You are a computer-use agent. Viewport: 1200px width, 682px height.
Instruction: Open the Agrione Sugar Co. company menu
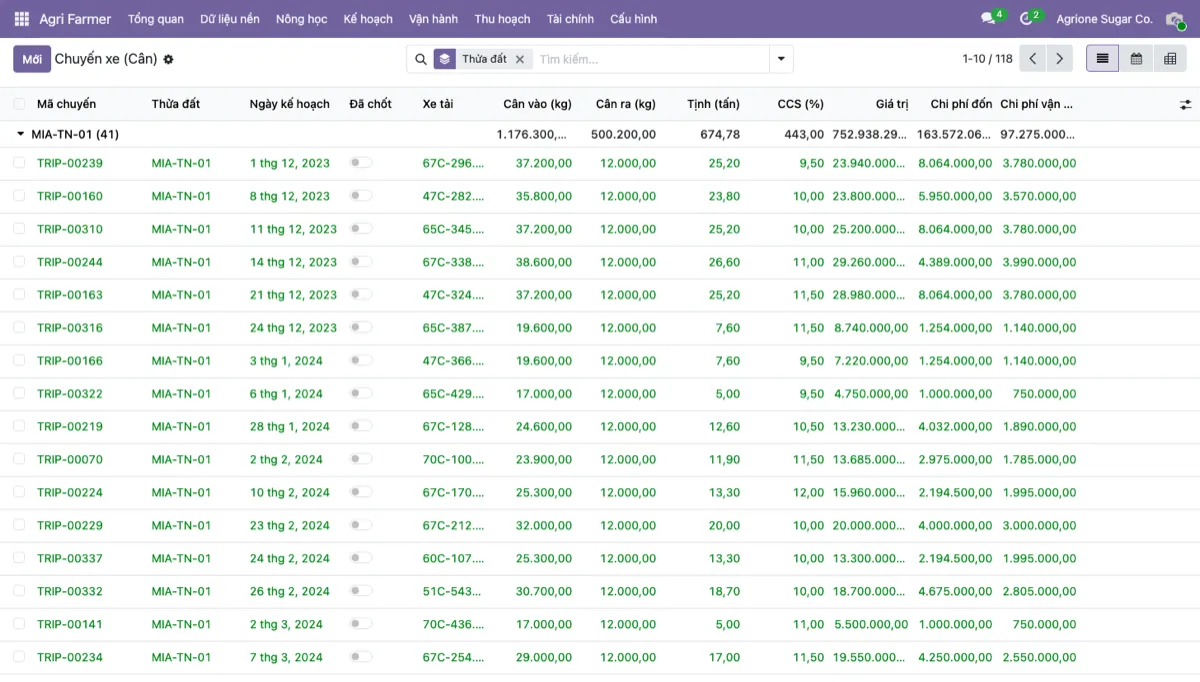[x=1104, y=19]
